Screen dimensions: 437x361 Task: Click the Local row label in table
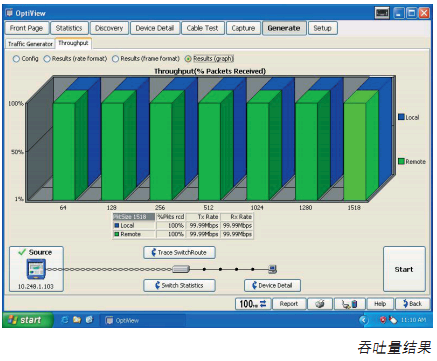[127, 226]
